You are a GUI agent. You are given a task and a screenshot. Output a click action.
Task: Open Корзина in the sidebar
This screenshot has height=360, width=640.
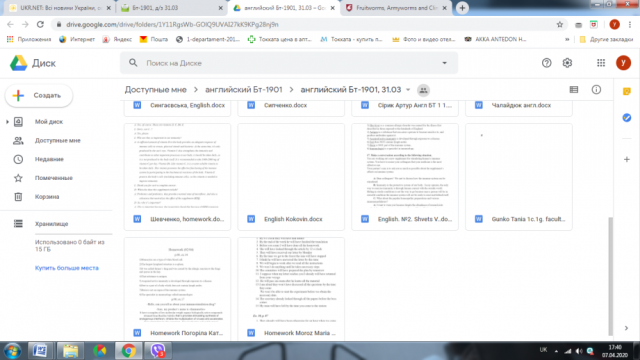[47, 197]
